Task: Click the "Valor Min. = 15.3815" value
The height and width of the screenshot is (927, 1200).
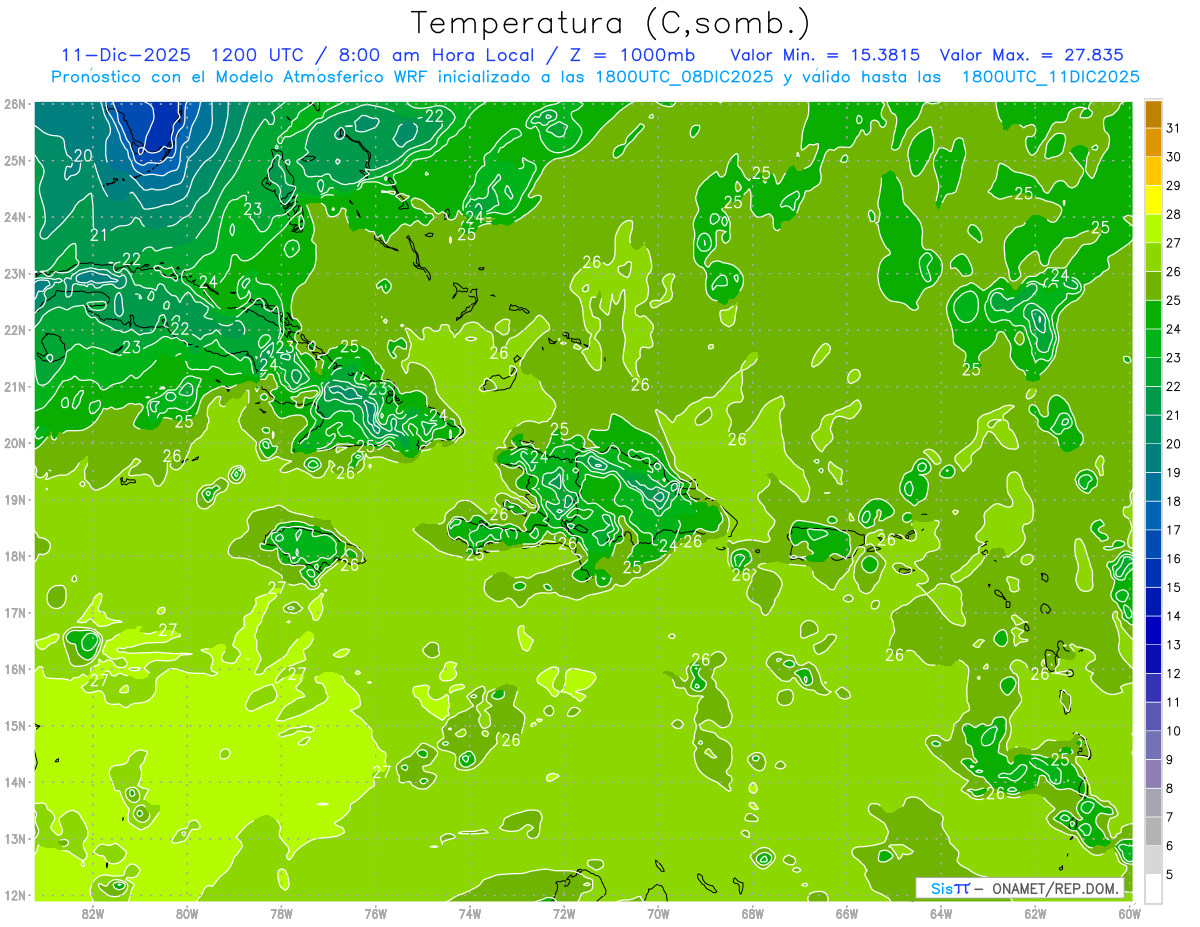Action: pyautogui.click(x=826, y=55)
